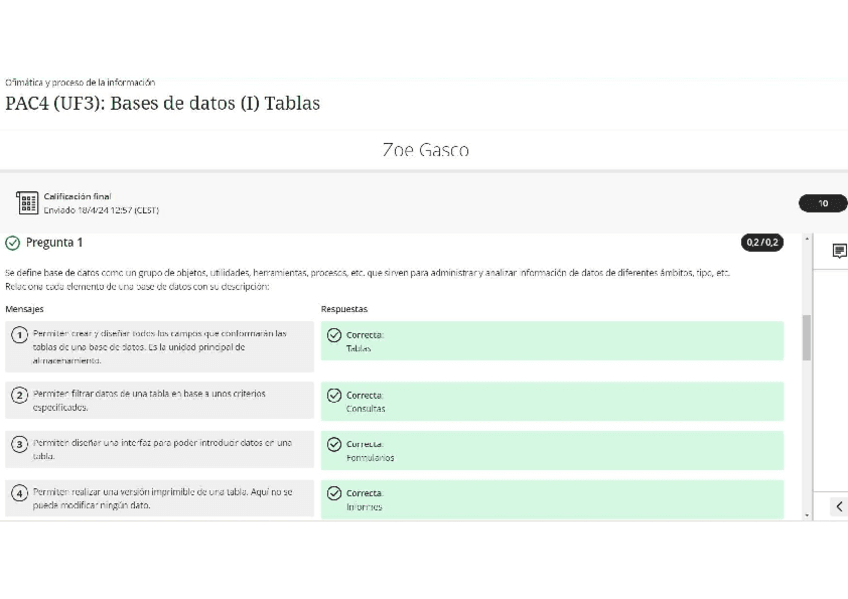
Task: Click the circled number 2 marker
Action: click(19, 395)
